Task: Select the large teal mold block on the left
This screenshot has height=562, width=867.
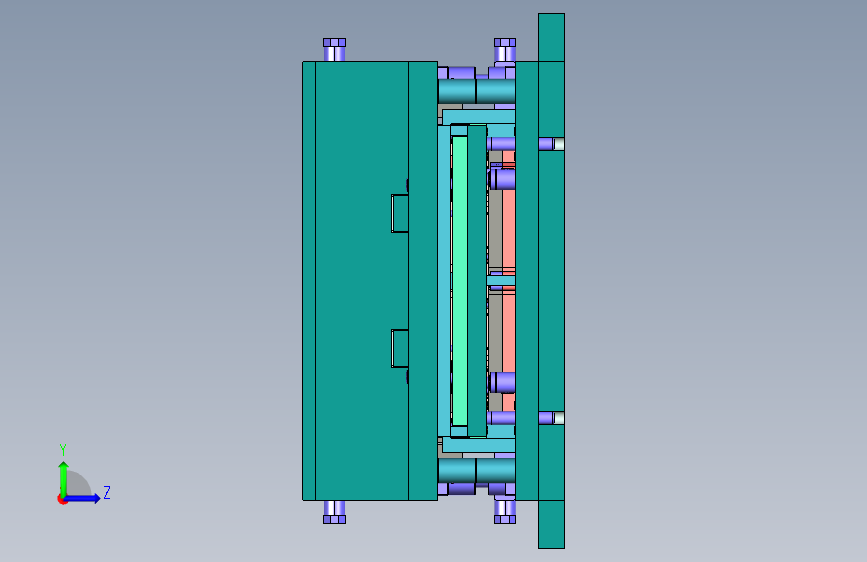Action: pyautogui.click(x=362, y=281)
